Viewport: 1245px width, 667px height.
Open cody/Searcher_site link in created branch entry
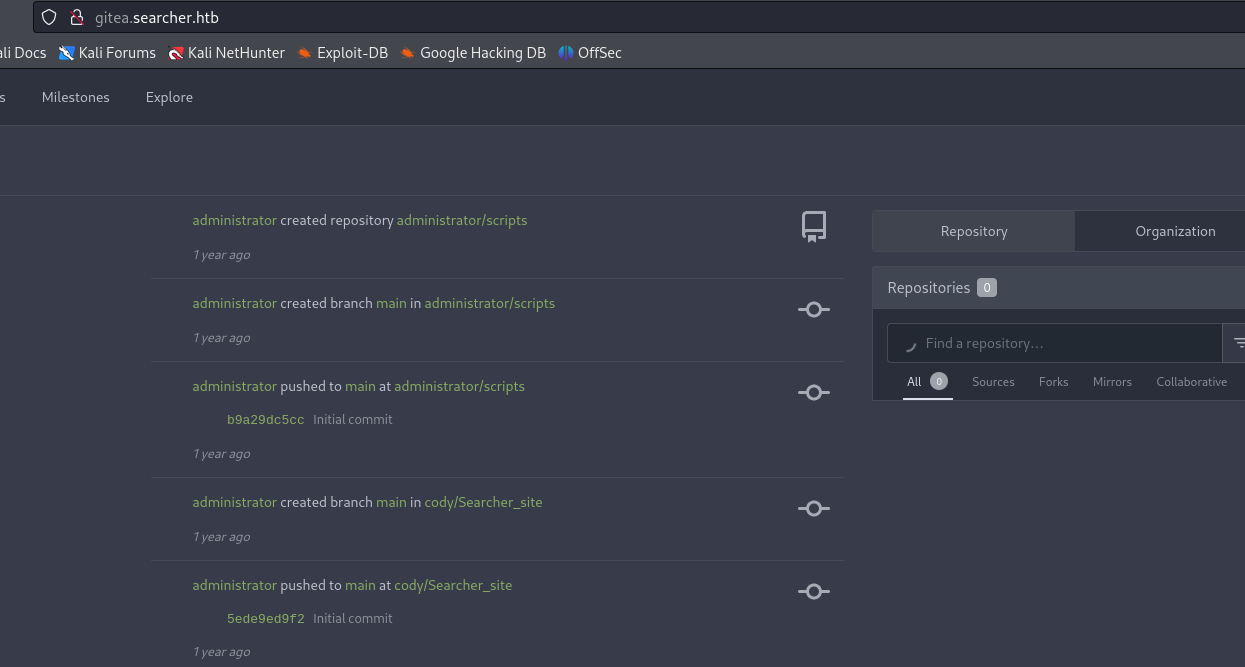pyautogui.click(x=484, y=502)
